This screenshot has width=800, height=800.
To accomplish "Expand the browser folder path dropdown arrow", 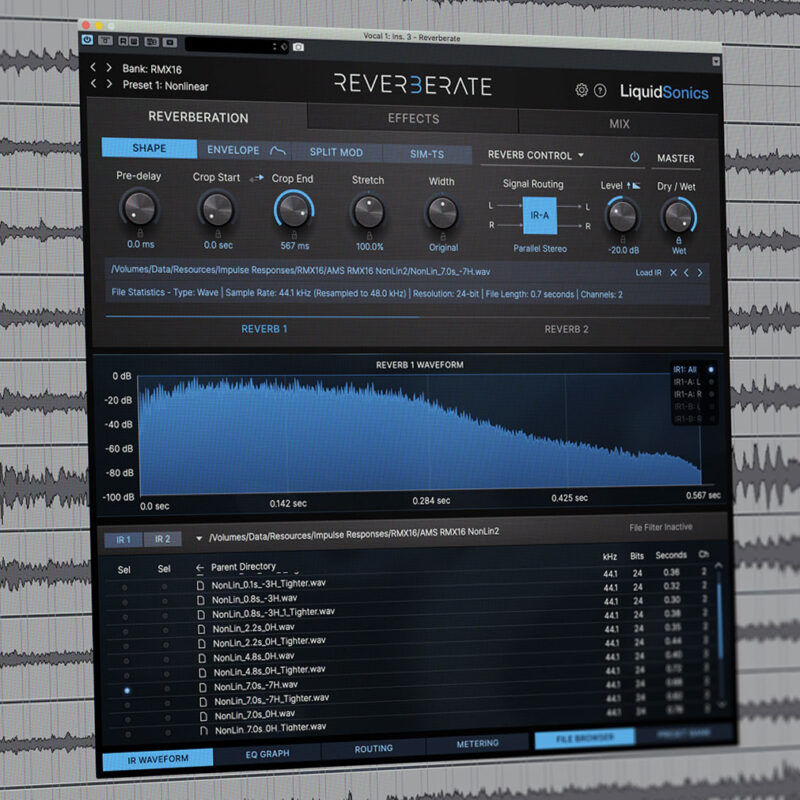I will pyautogui.click(x=198, y=538).
